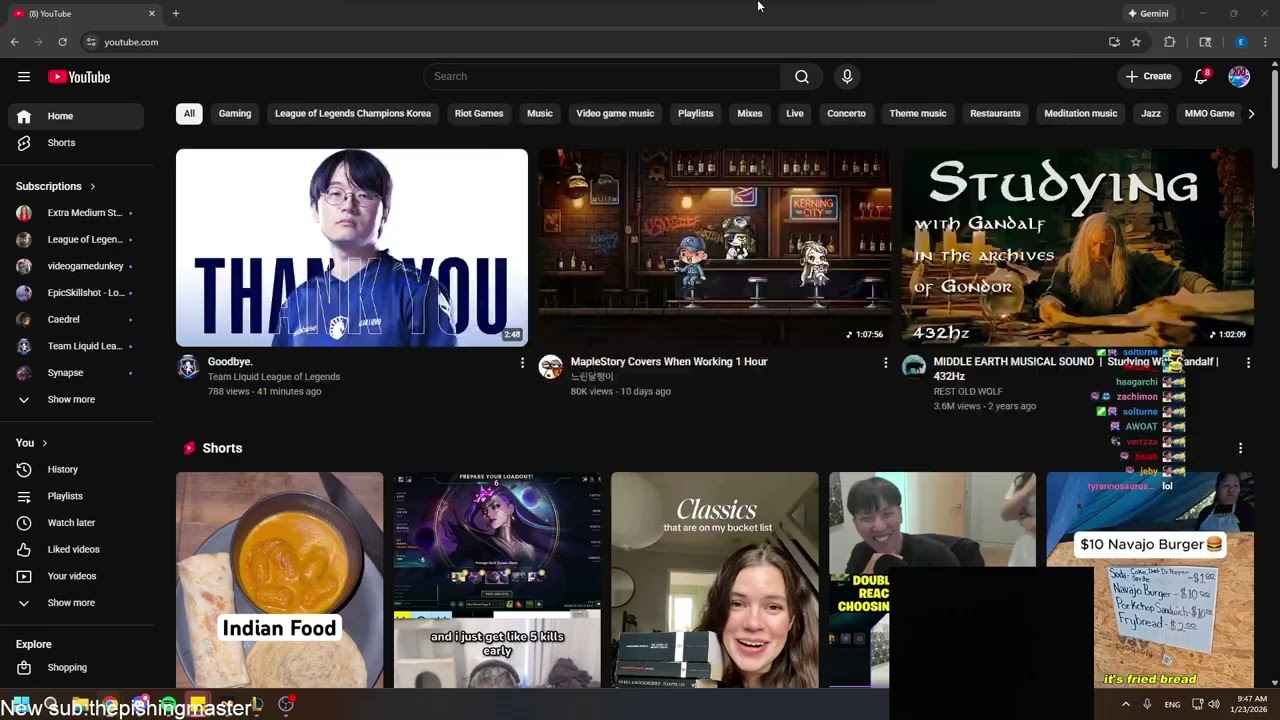Select the Concerto filter chip
This screenshot has height=720, width=1280.
coord(846,114)
